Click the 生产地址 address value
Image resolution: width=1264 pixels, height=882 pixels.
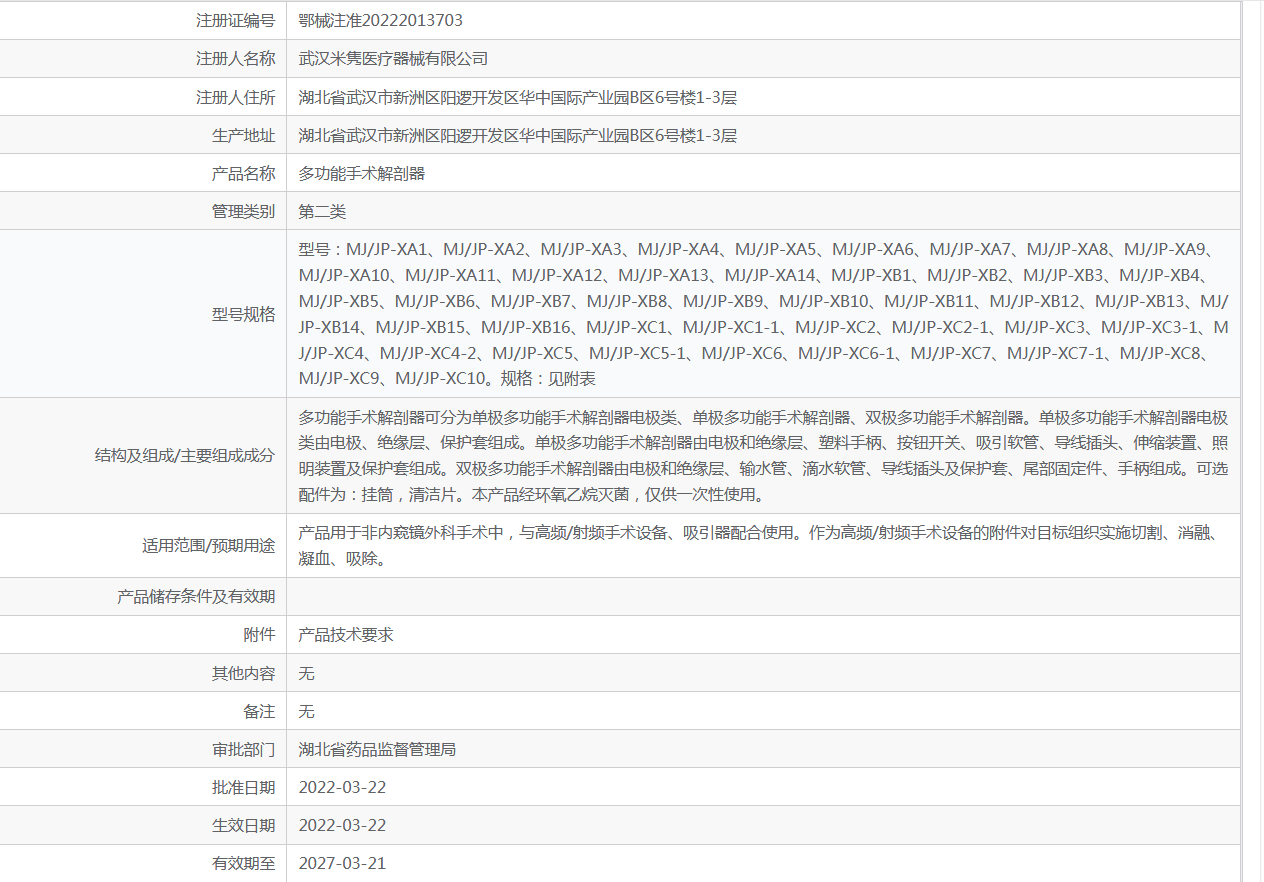tap(518, 135)
